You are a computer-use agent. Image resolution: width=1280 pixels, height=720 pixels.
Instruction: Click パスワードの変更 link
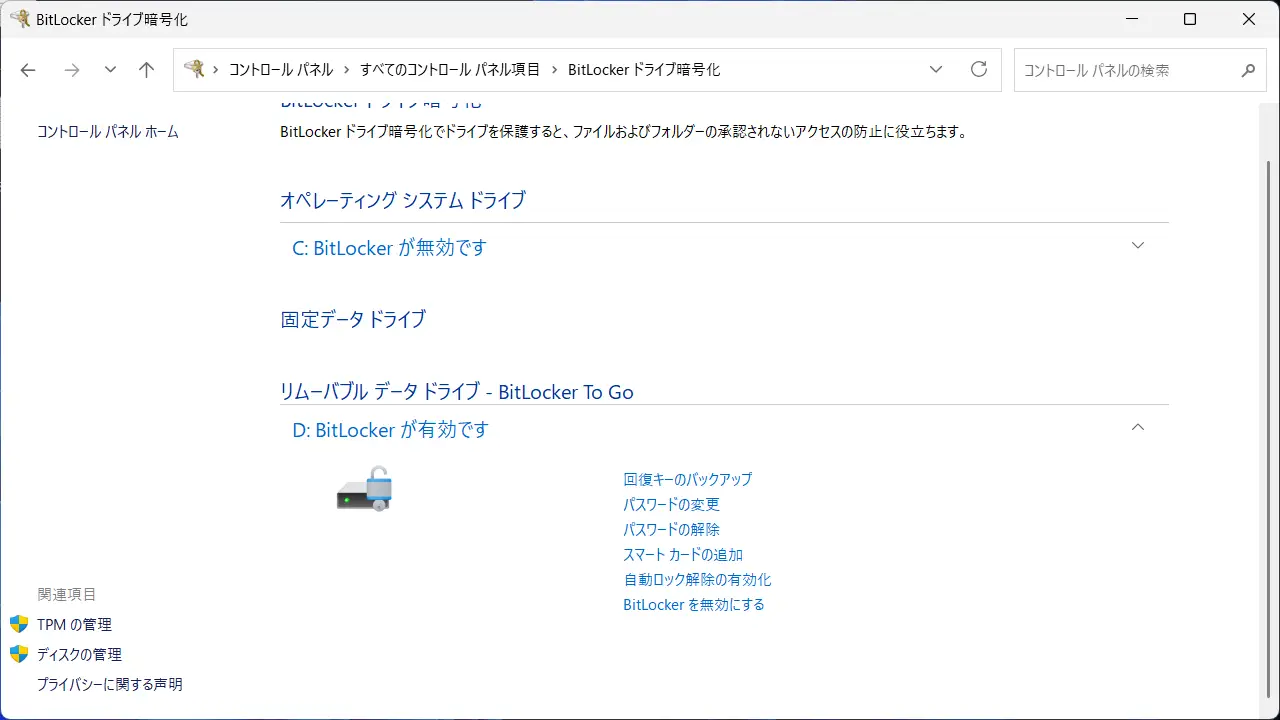point(671,504)
